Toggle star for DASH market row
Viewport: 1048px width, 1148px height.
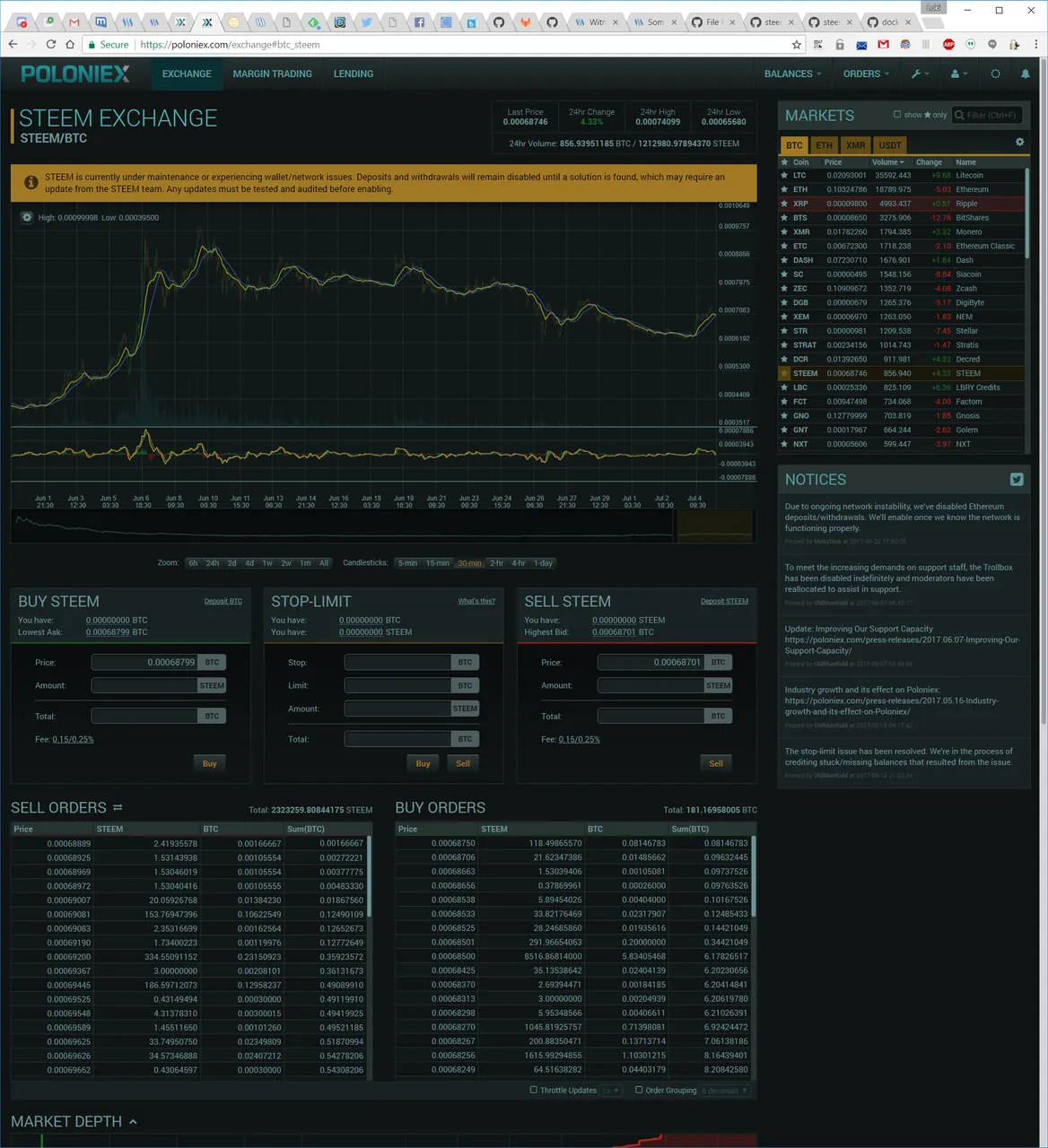[784, 260]
